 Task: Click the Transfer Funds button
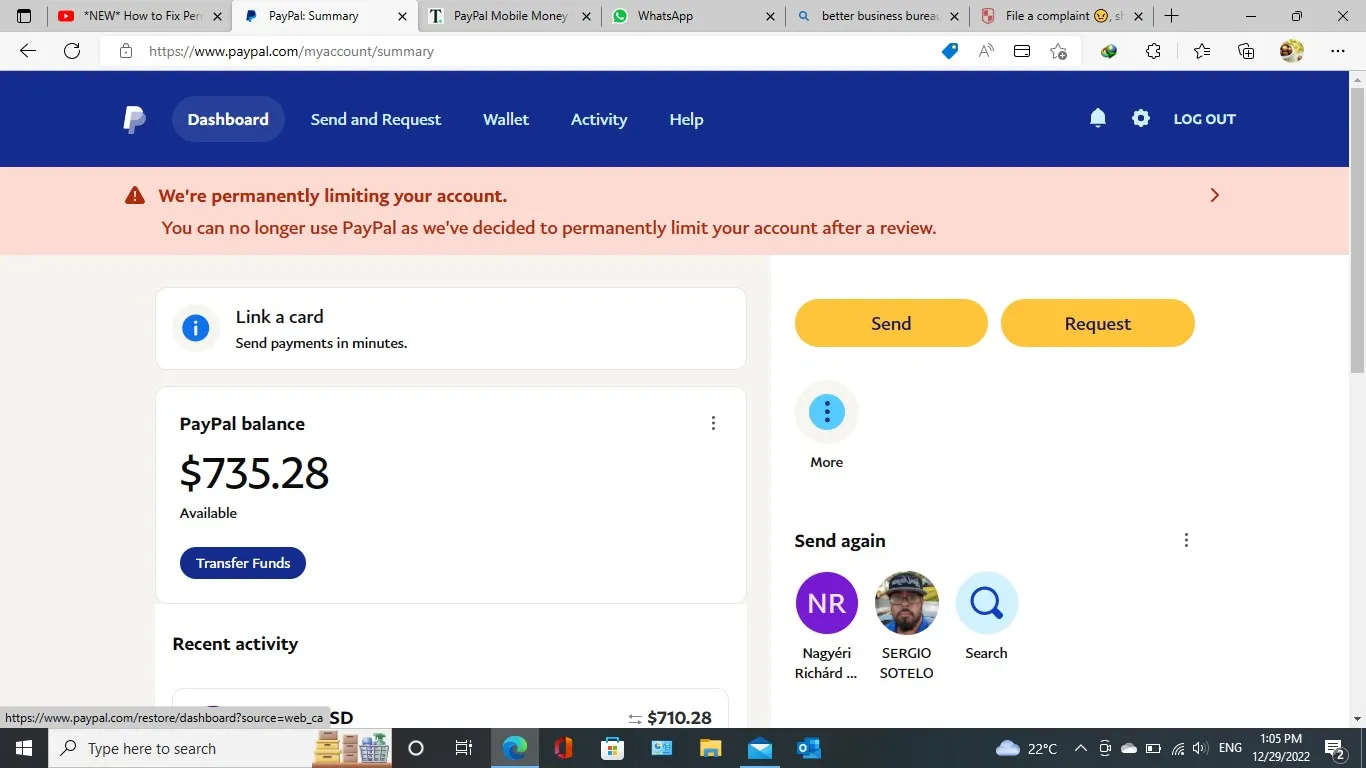pyautogui.click(x=243, y=563)
